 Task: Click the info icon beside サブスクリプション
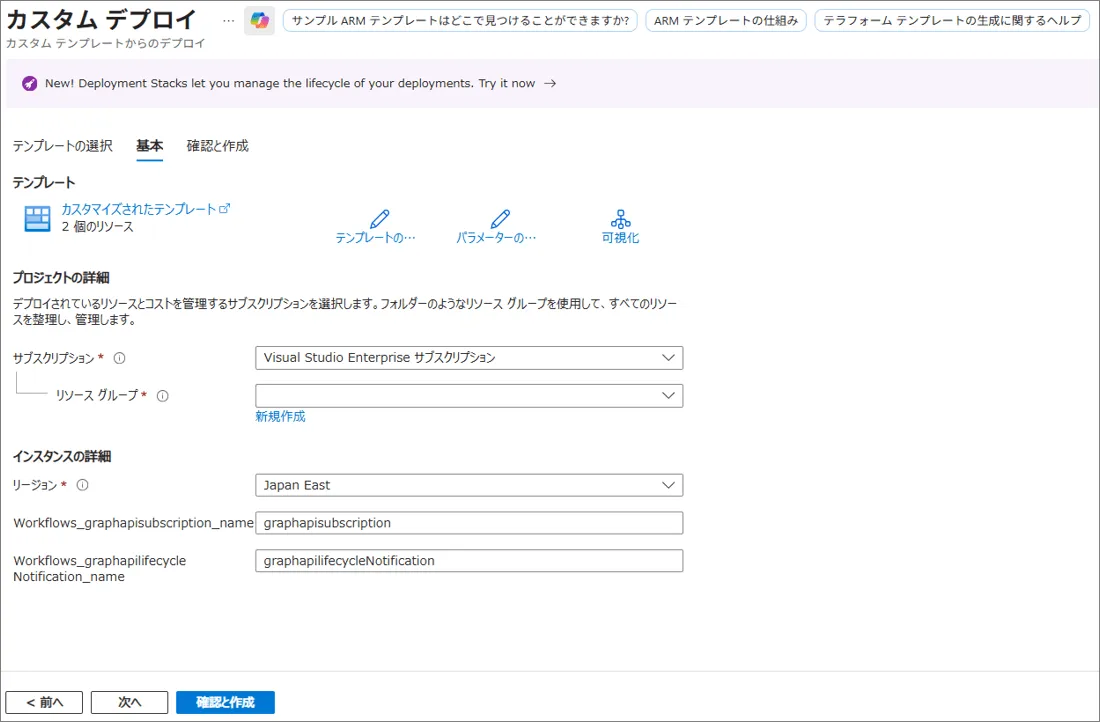pyautogui.click(x=119, y=358)
